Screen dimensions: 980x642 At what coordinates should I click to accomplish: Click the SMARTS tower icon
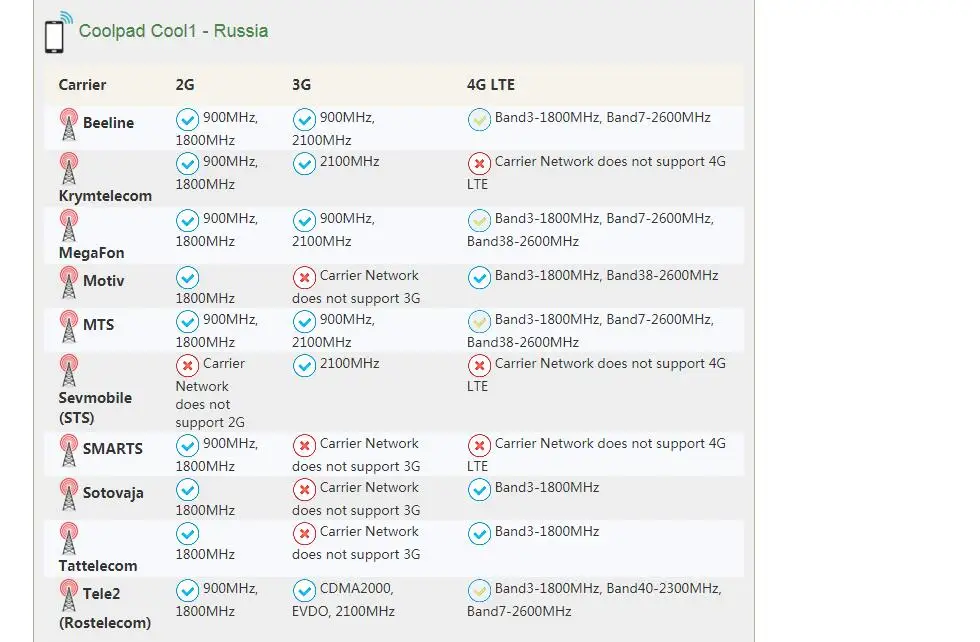pyautogui.click(x=69, y=451)
